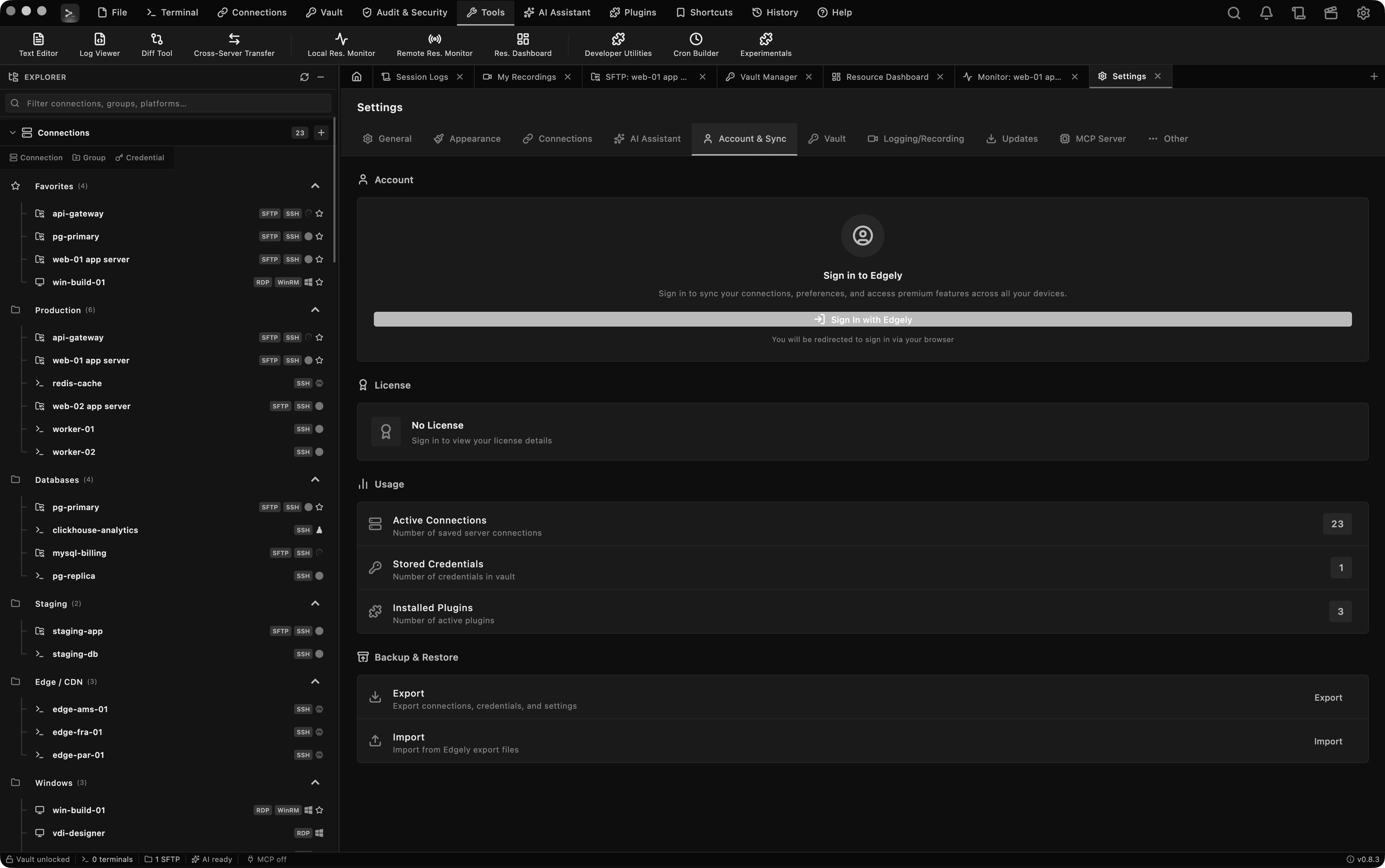Toggle favorite star on win-build-01 in Favorites

(319, 282)
